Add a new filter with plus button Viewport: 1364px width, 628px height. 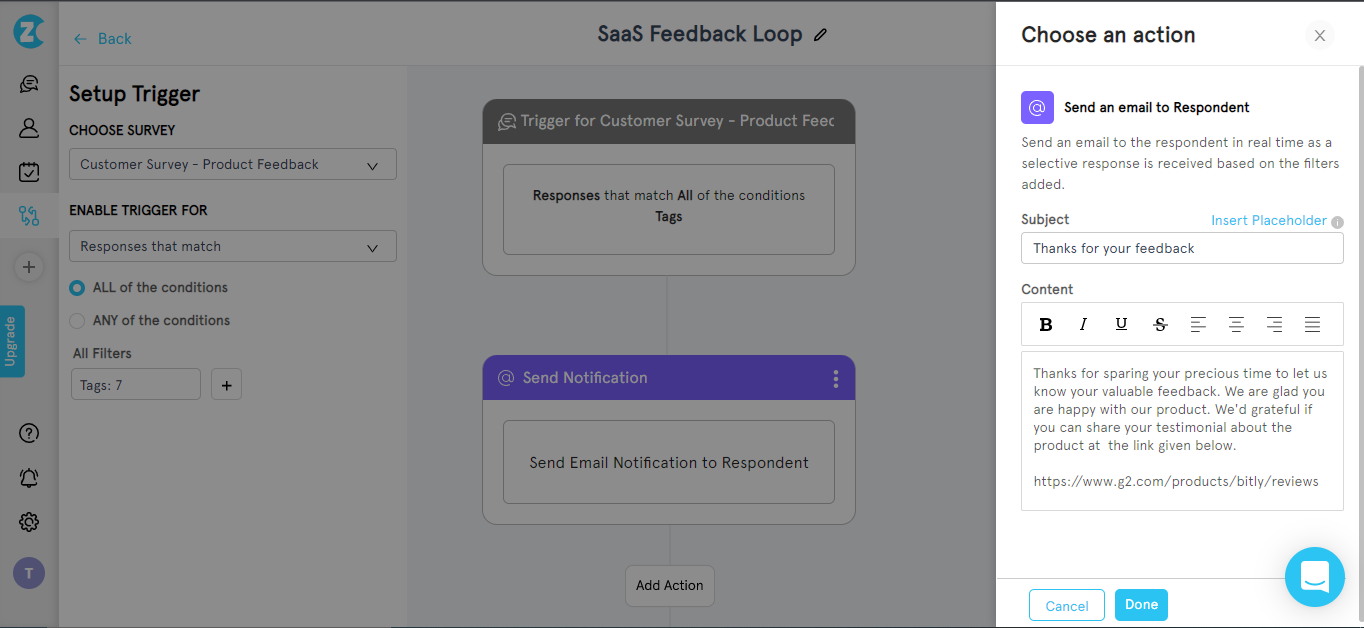[x=226, y=385]
